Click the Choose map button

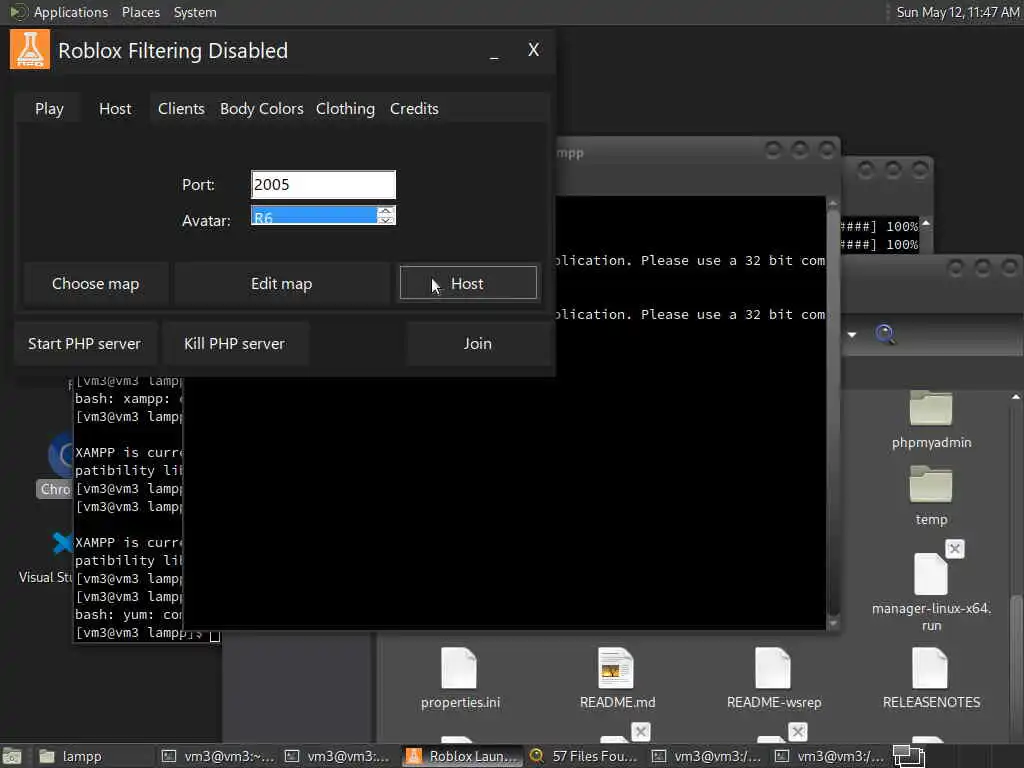click(95, 283)
